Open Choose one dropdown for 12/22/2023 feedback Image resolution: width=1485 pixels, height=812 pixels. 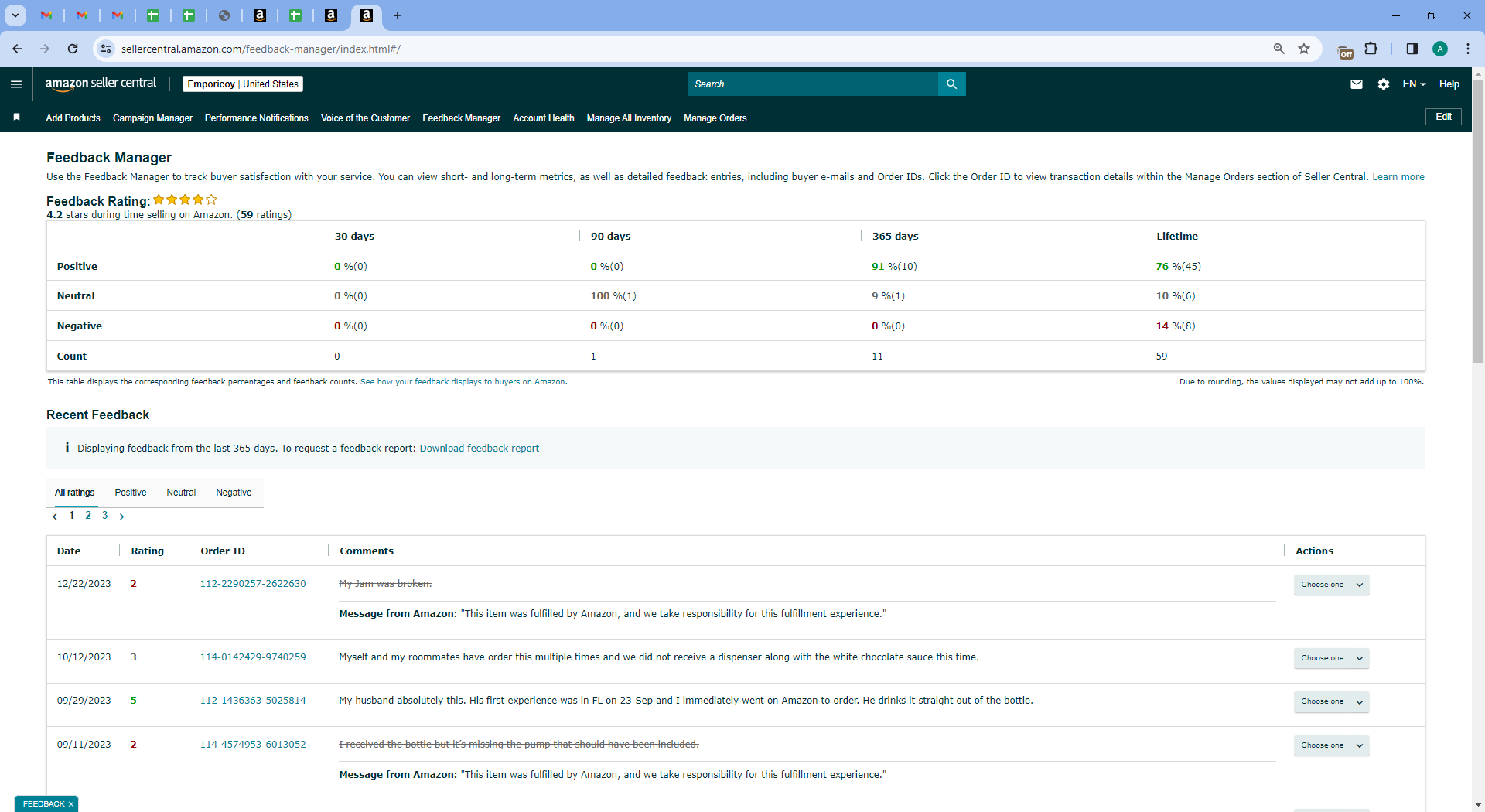tap(1331, 585)
